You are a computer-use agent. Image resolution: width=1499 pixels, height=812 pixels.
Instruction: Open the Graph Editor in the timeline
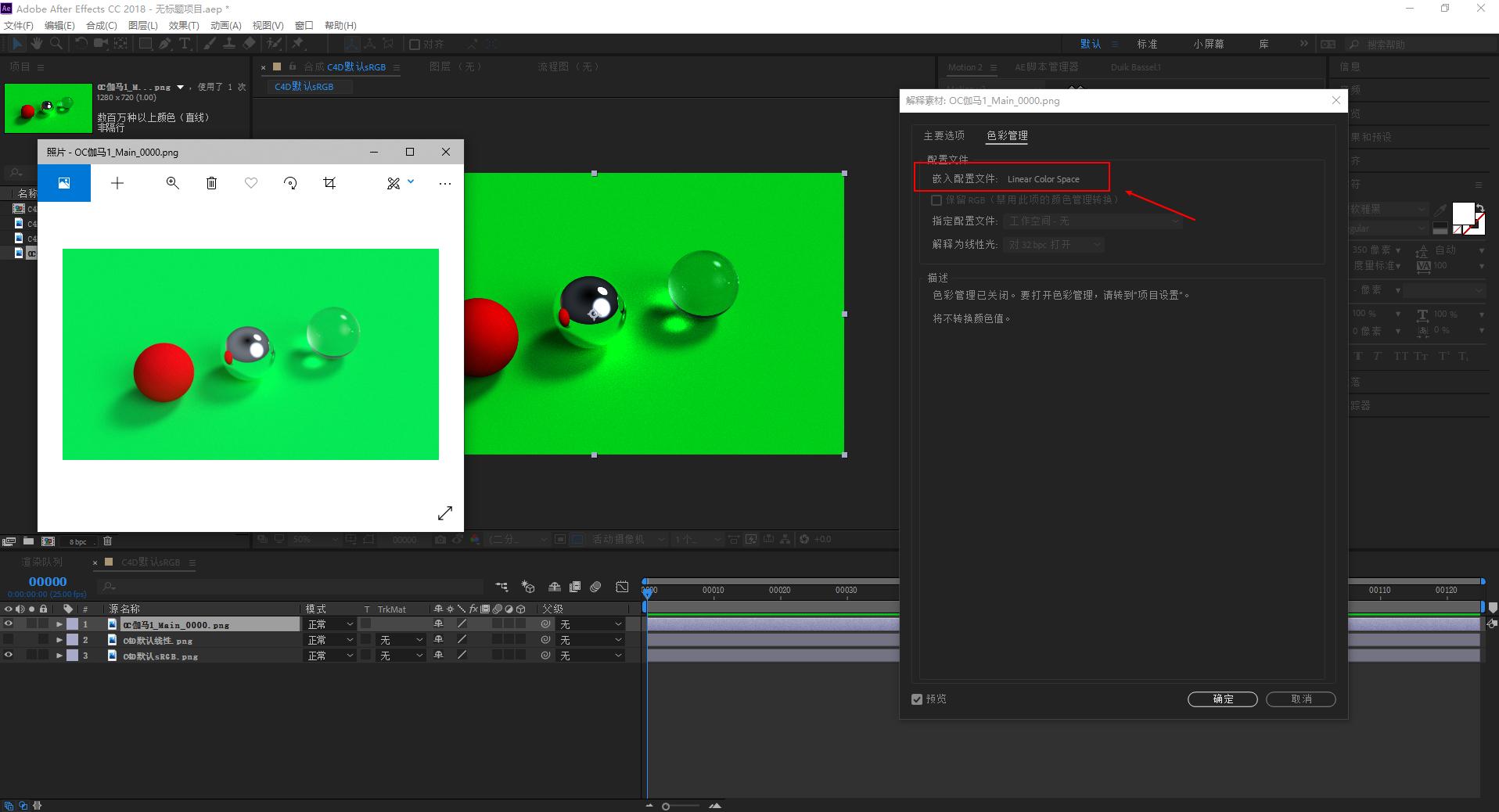623,587
